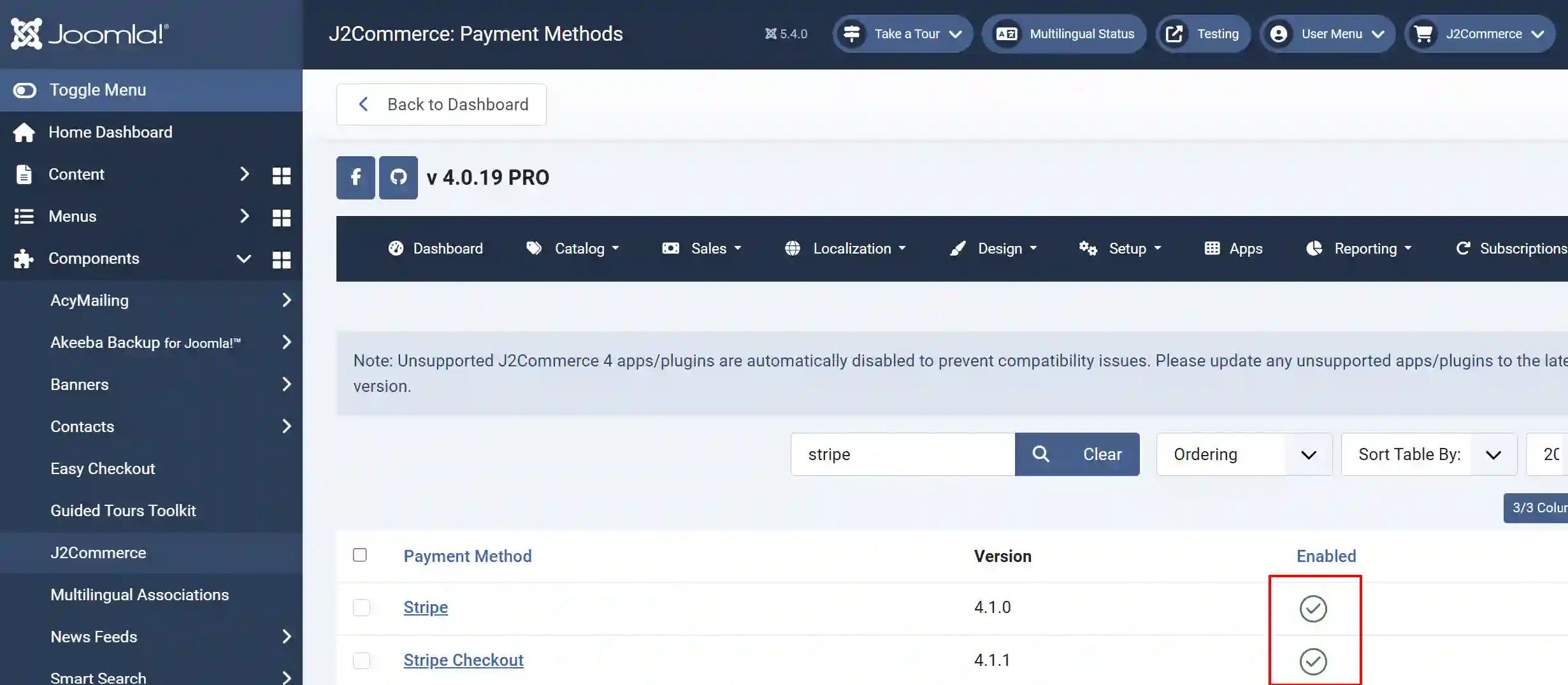The image size is (1568, 685).
Task: Clear the search filter
Action: 1102,454
